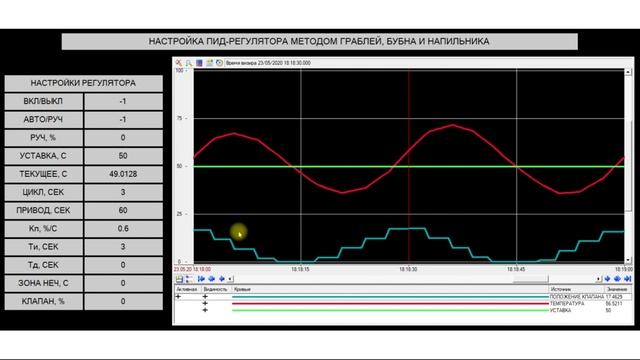Click the legend layout icon next to save

tap(189, 279)
